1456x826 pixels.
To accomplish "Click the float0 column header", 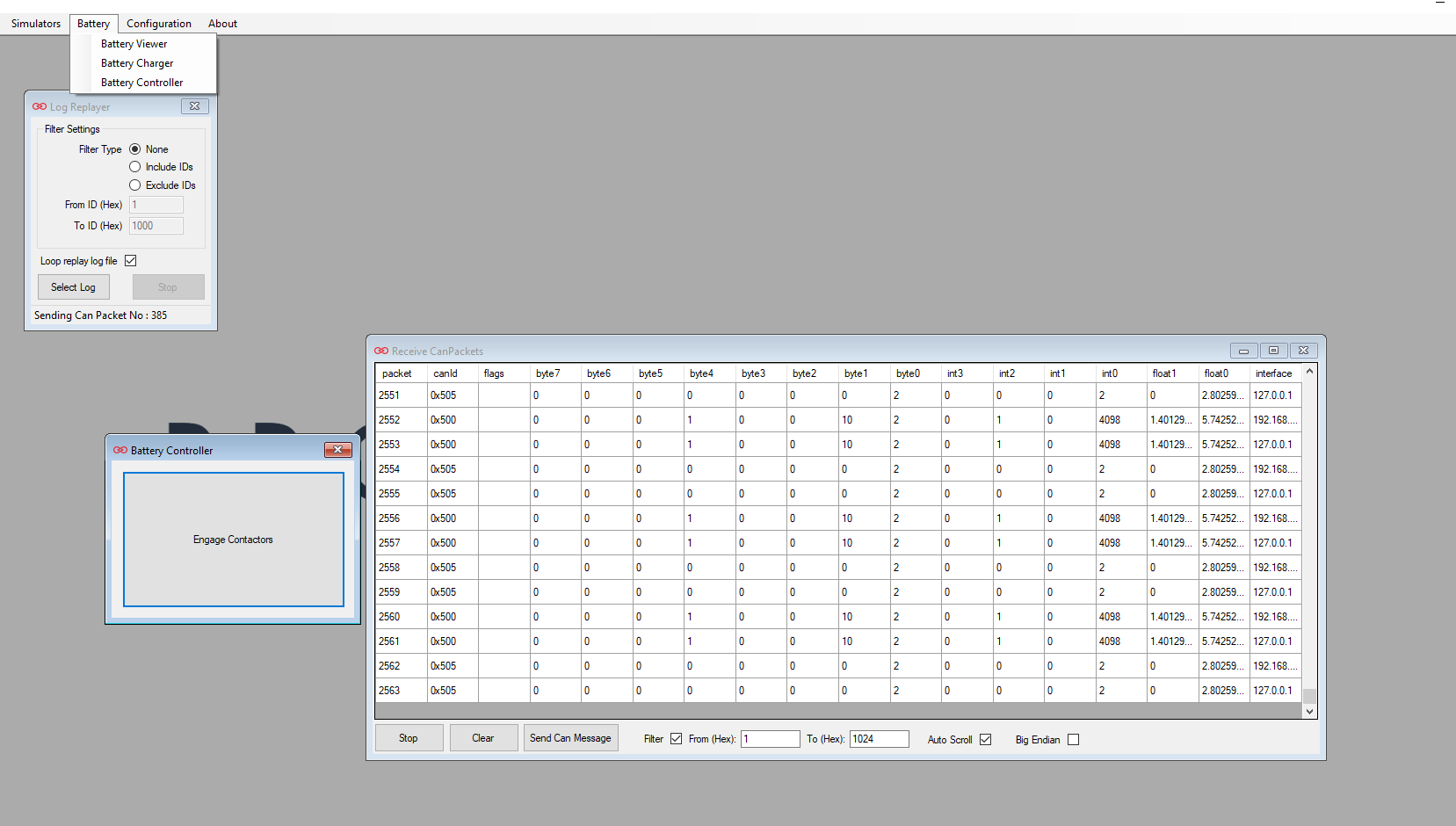I will point(1225,373).
